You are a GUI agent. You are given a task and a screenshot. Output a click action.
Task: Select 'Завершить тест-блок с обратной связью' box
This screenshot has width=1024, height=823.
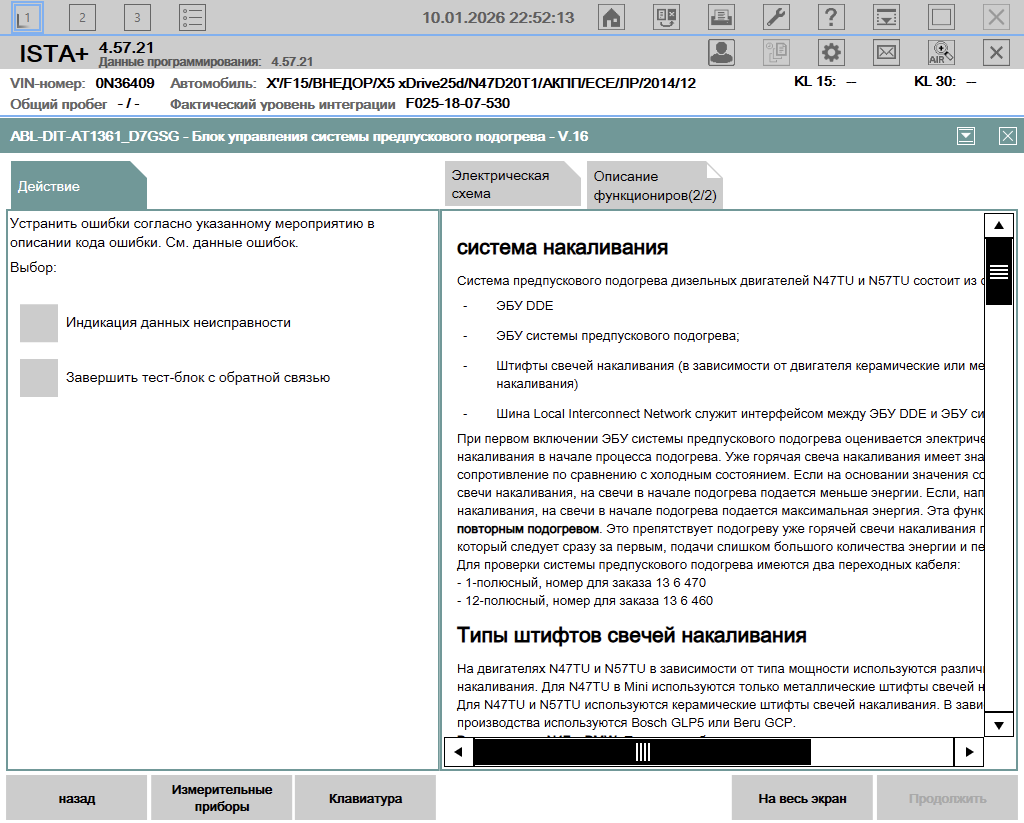39,378
